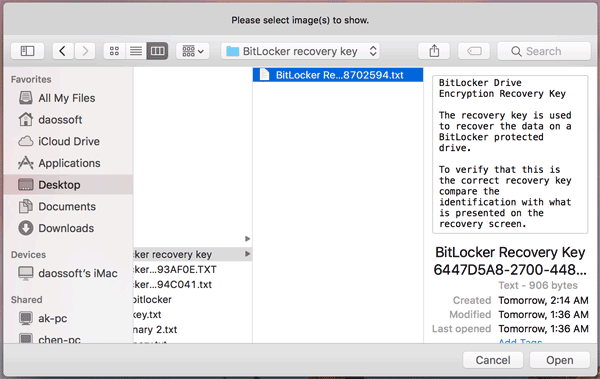
Task: Click the Cancel button
Action: click(493, 360)
